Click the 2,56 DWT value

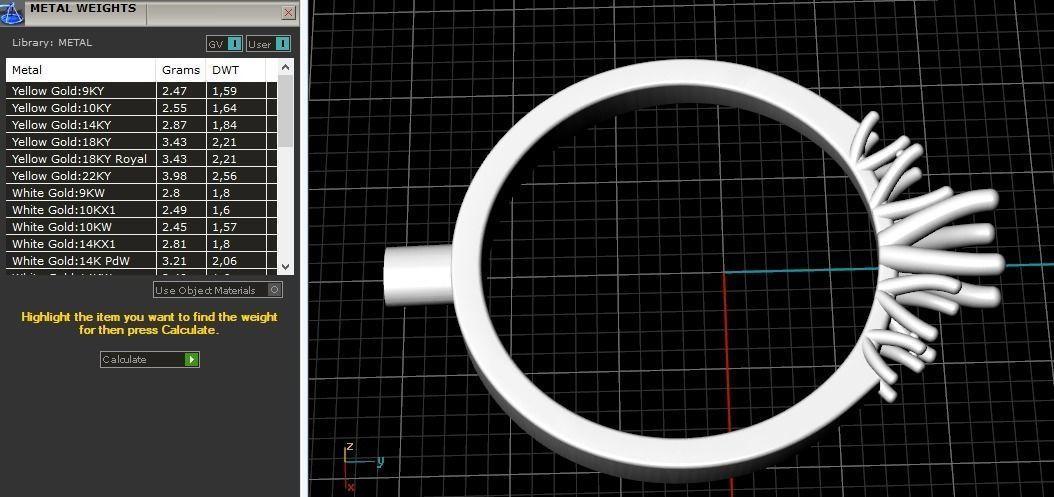coord(225,176)
